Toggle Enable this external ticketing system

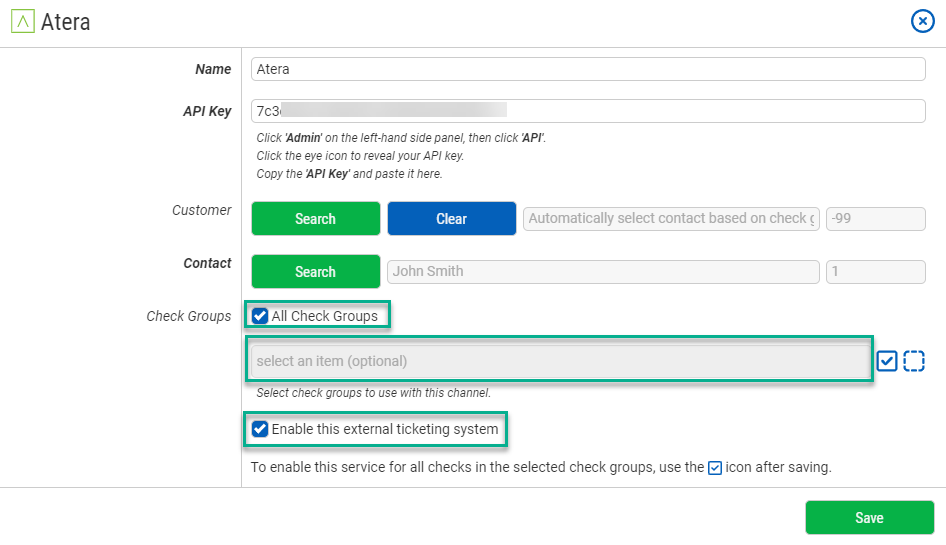260,429
